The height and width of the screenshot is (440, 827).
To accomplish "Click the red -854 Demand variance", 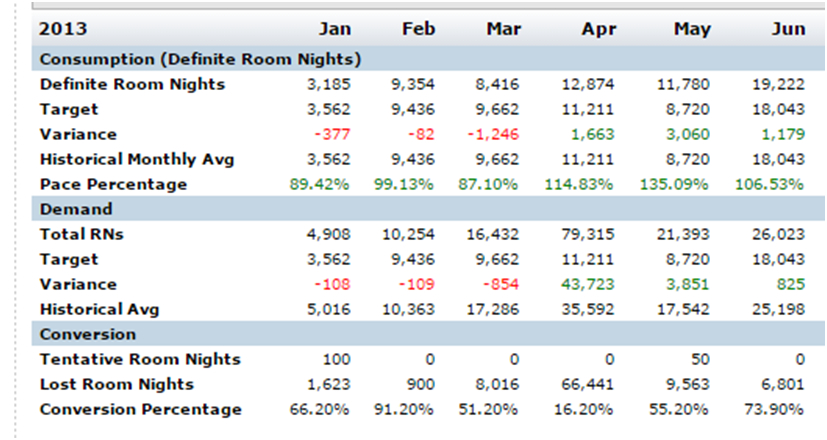I will 502,284.
